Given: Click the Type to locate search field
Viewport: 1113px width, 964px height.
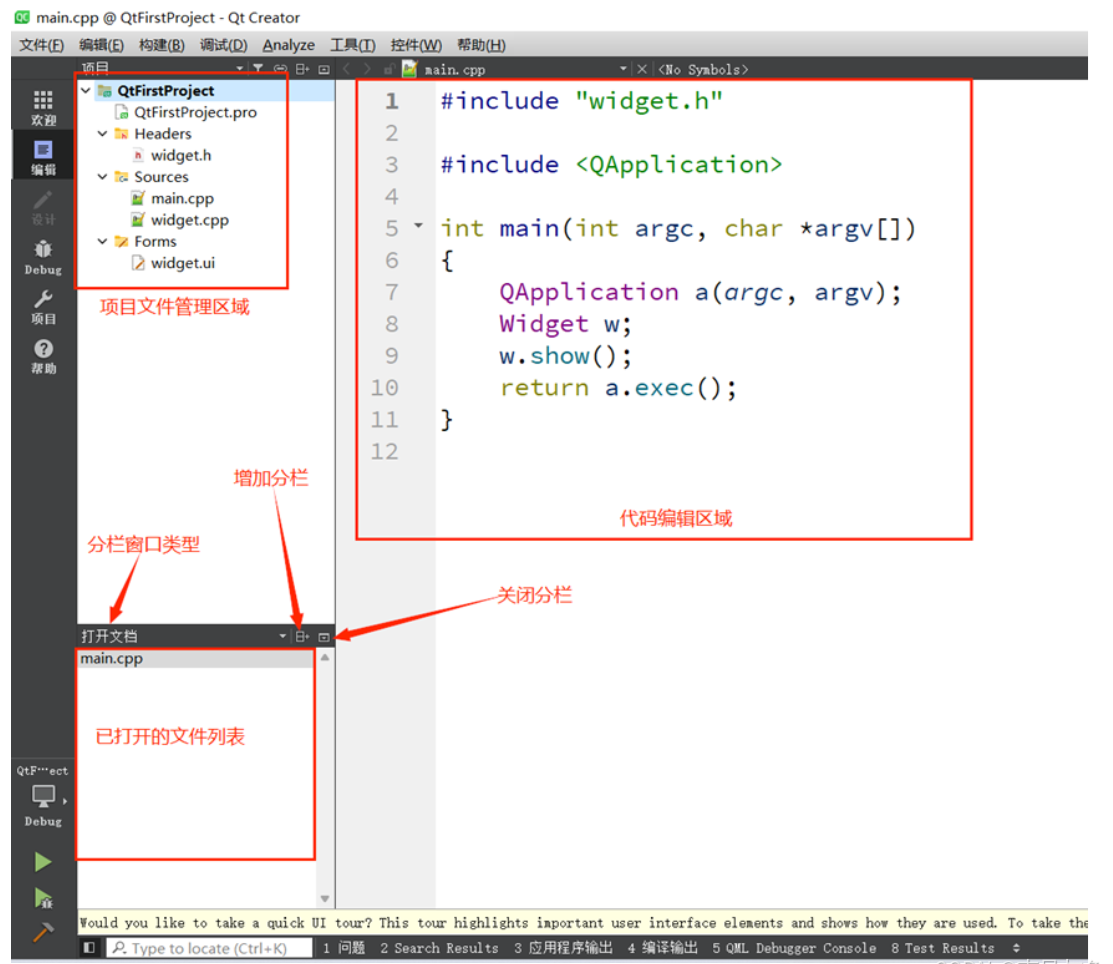Looking at the screenshot, I should click(x=209, y=948).
